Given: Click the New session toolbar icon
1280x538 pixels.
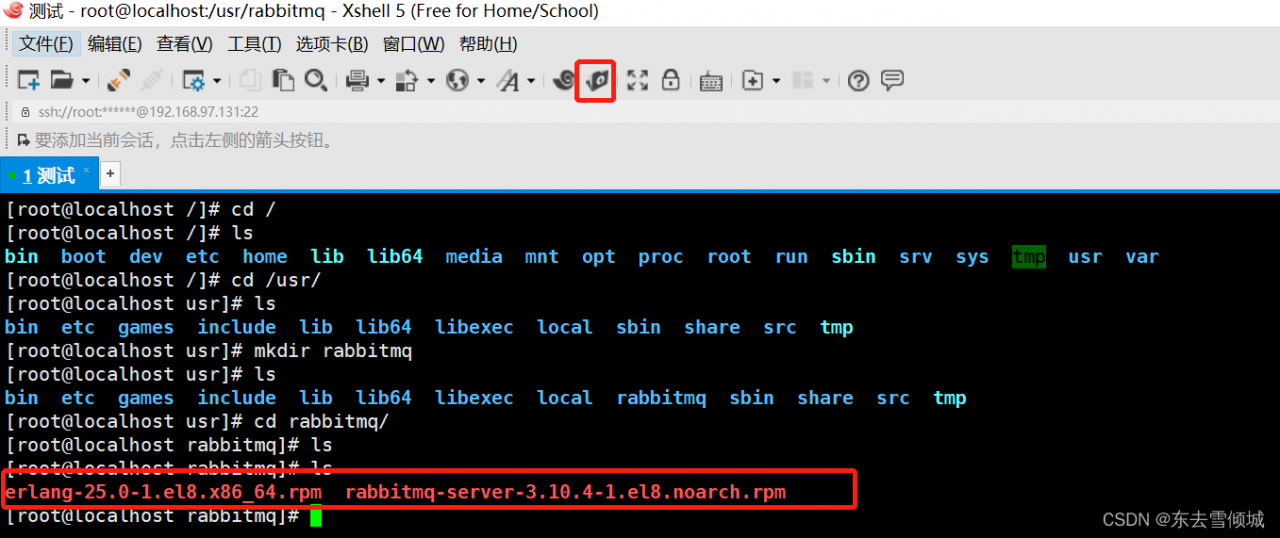Looking at the screenshot, I should (x=28, y=81).
